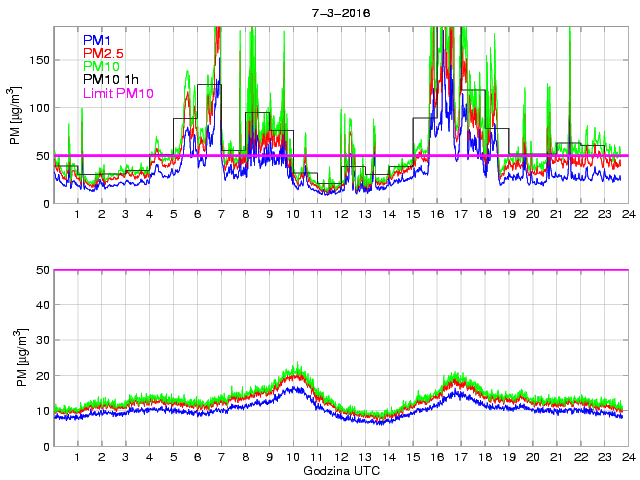640x480 pixels.
Task: Click the 150 tick on top chart y-axis
Action: point(38,60)
